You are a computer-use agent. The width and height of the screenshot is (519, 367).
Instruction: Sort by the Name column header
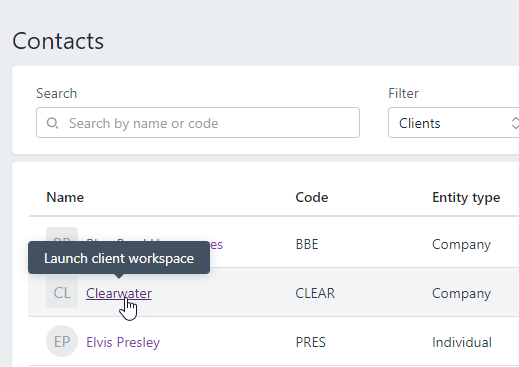(65, 197)
